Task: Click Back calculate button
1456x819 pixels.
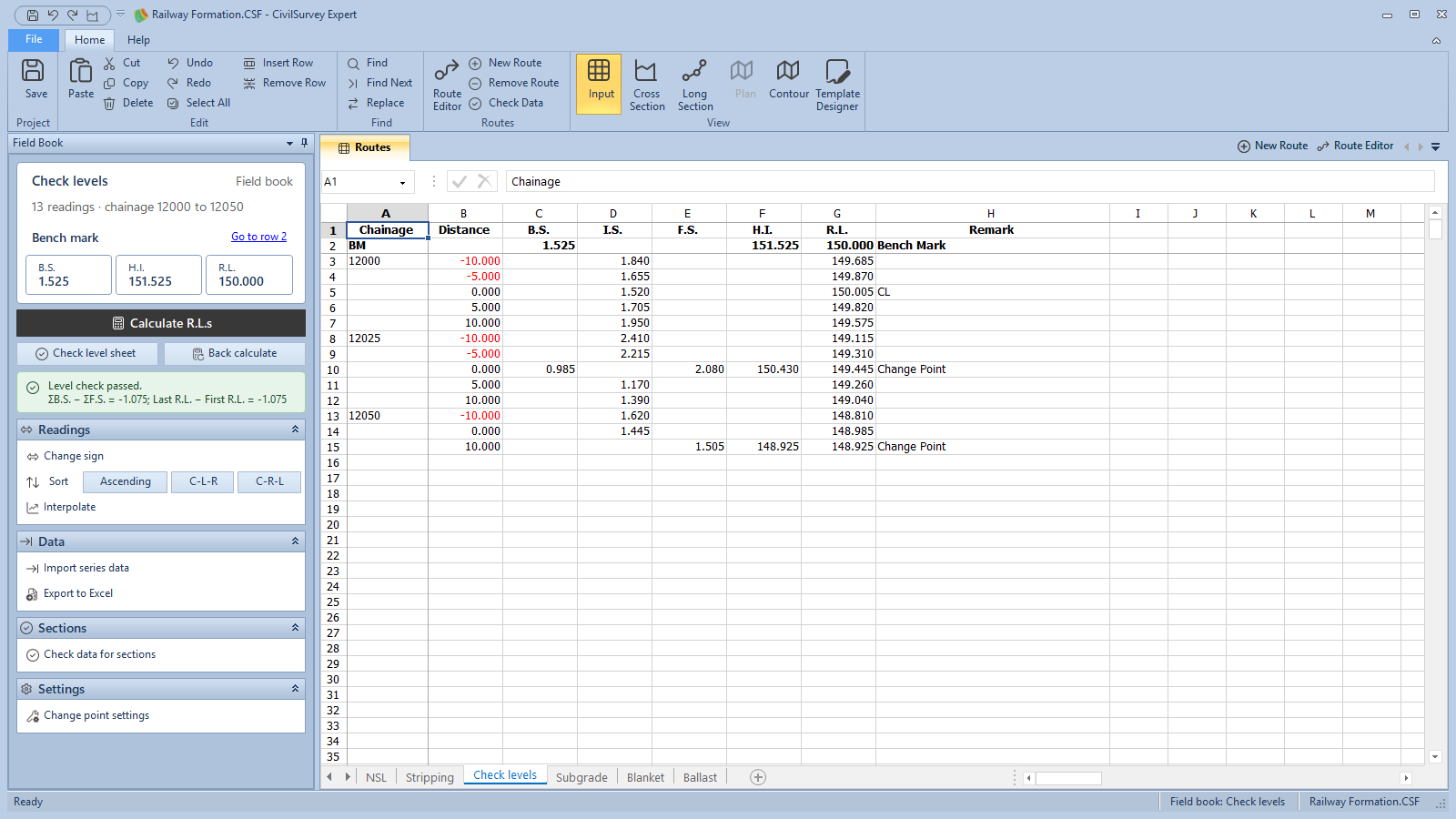Action: (x=235, y=353)
